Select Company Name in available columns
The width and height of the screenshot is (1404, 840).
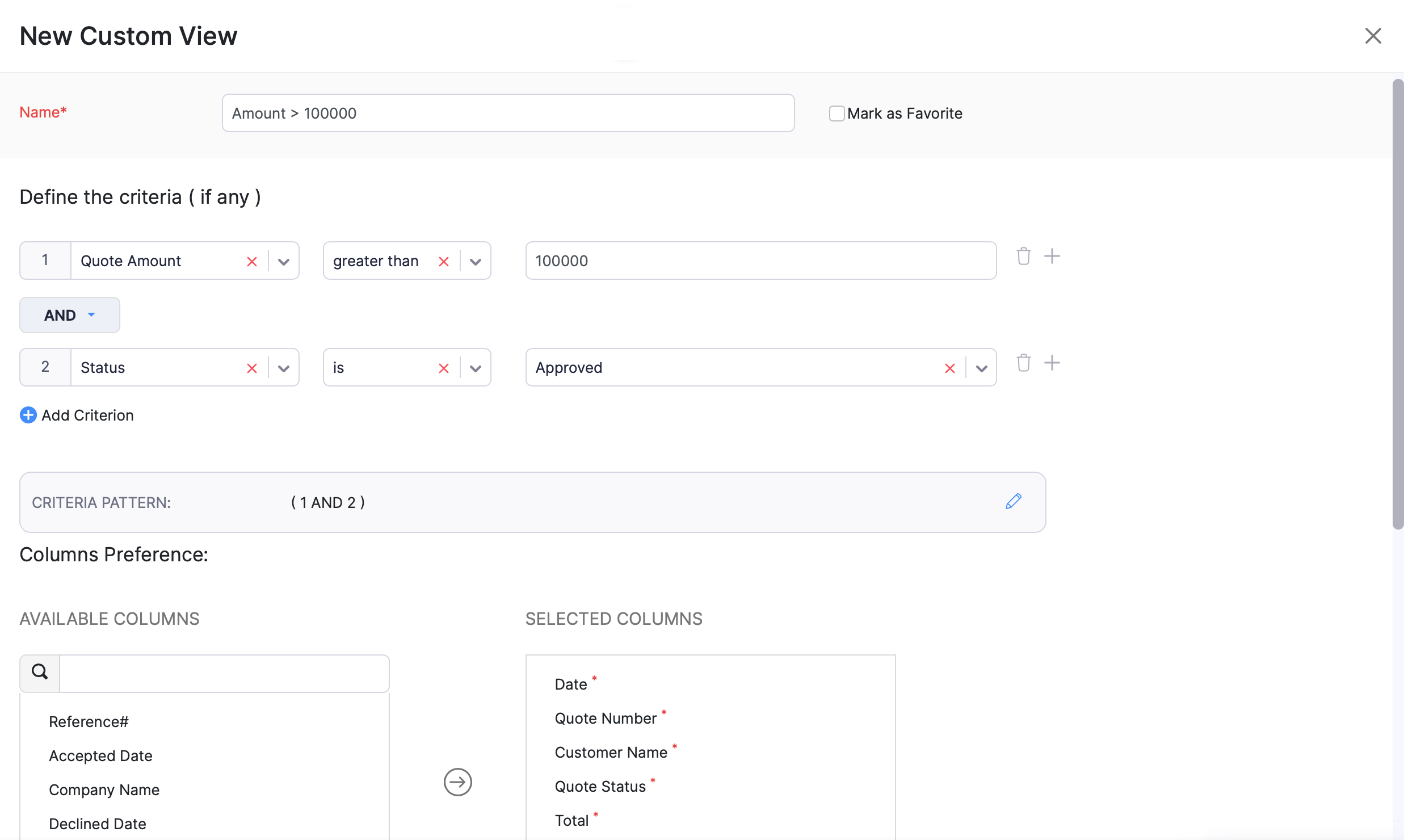click(104, 790)
